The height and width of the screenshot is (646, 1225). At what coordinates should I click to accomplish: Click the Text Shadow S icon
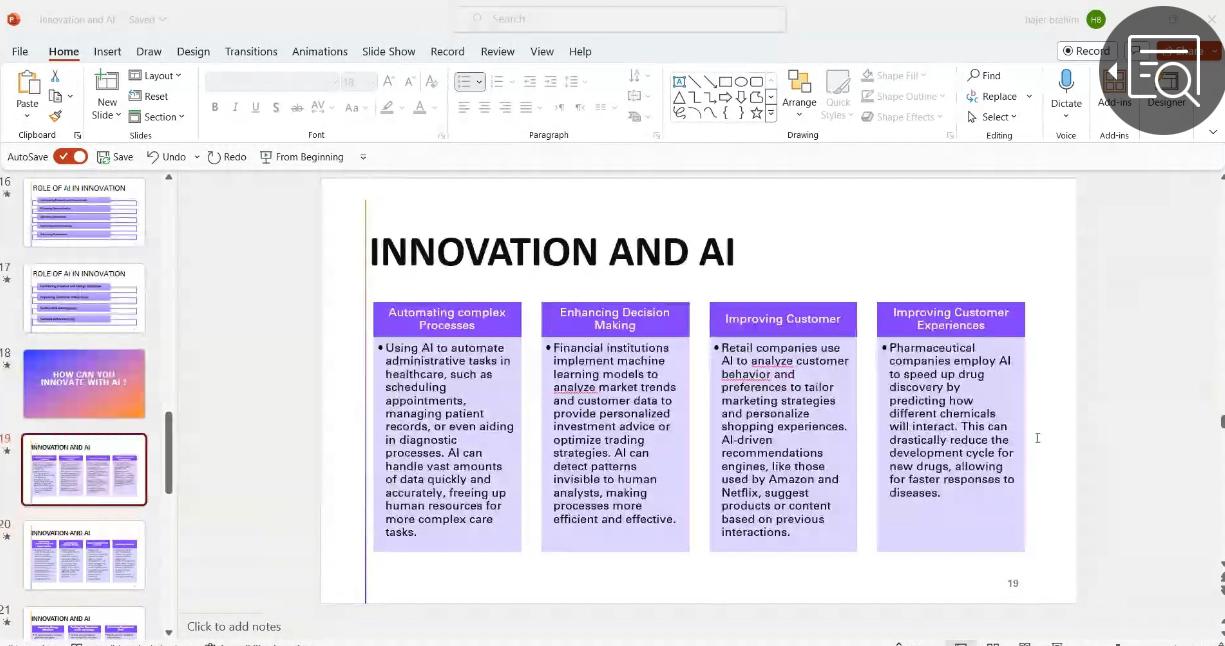[x=276, y=108]
